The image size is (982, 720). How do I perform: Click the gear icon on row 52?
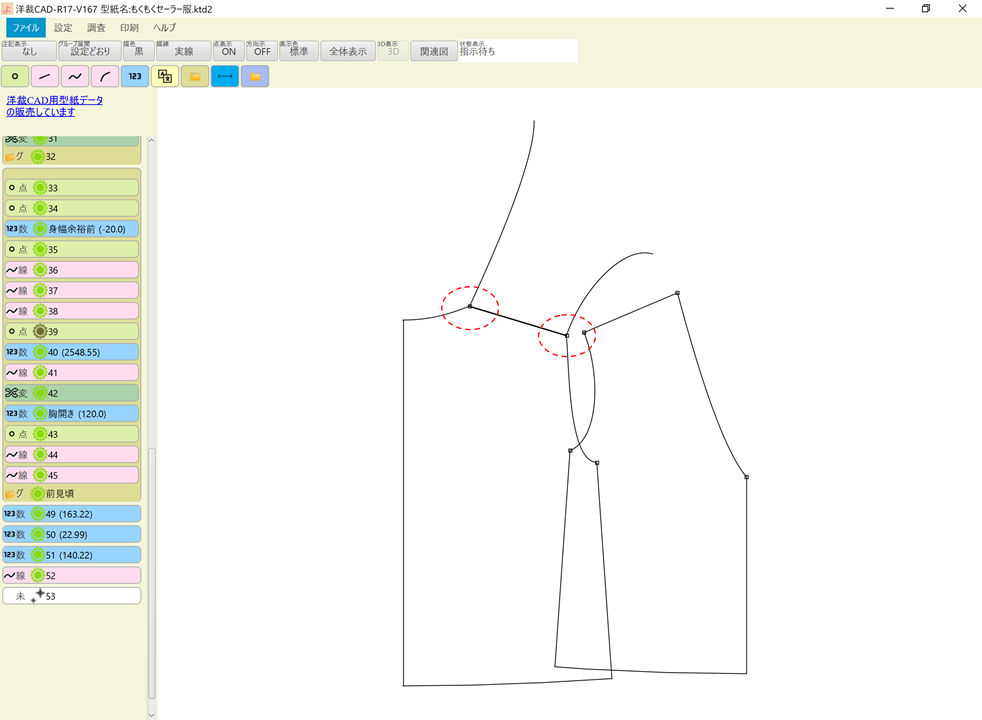(38, 575)
